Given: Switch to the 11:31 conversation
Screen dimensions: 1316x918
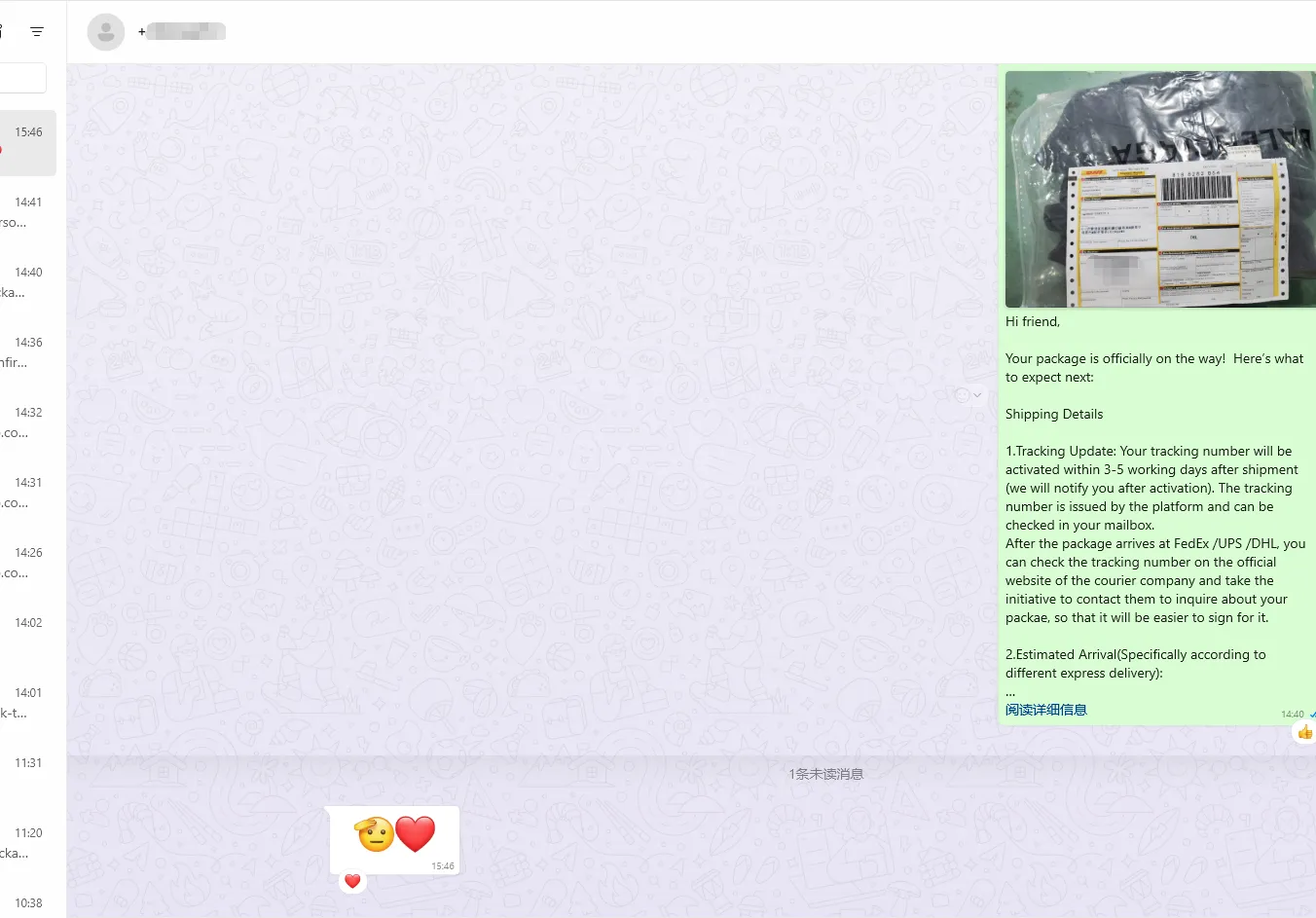Looking at the screenshot, I should 27,773.
